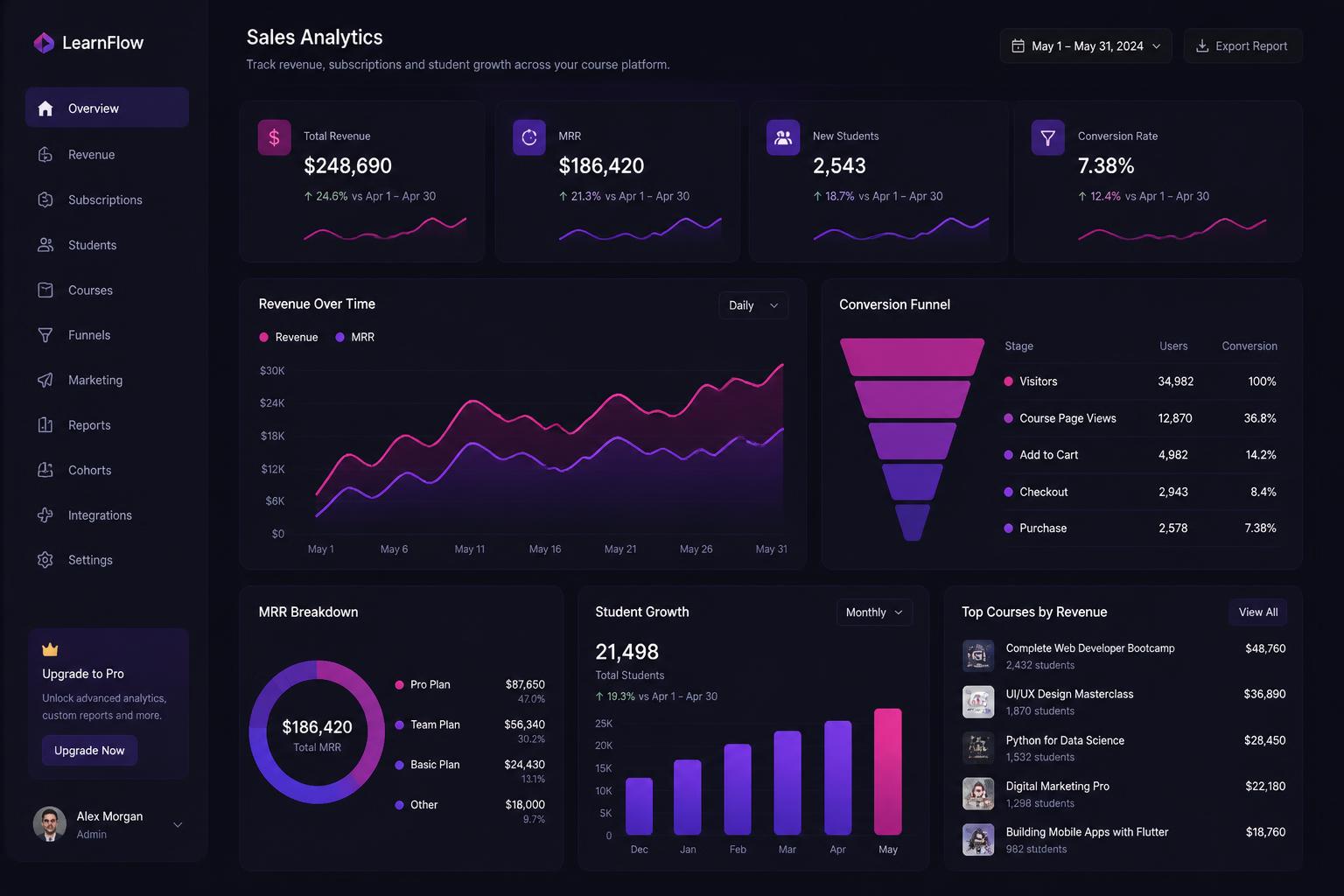Click the Python for Data Science thumbnail
Screen dimensions: 1344x896
(978, 748)
